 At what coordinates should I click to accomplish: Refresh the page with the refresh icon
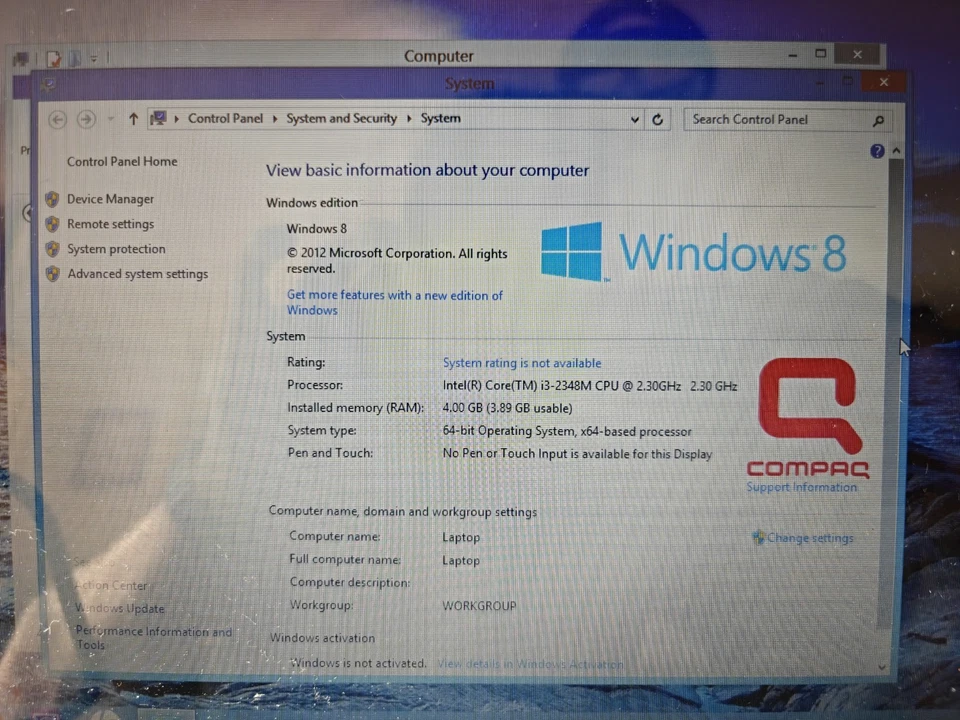[x=657, y=119]
